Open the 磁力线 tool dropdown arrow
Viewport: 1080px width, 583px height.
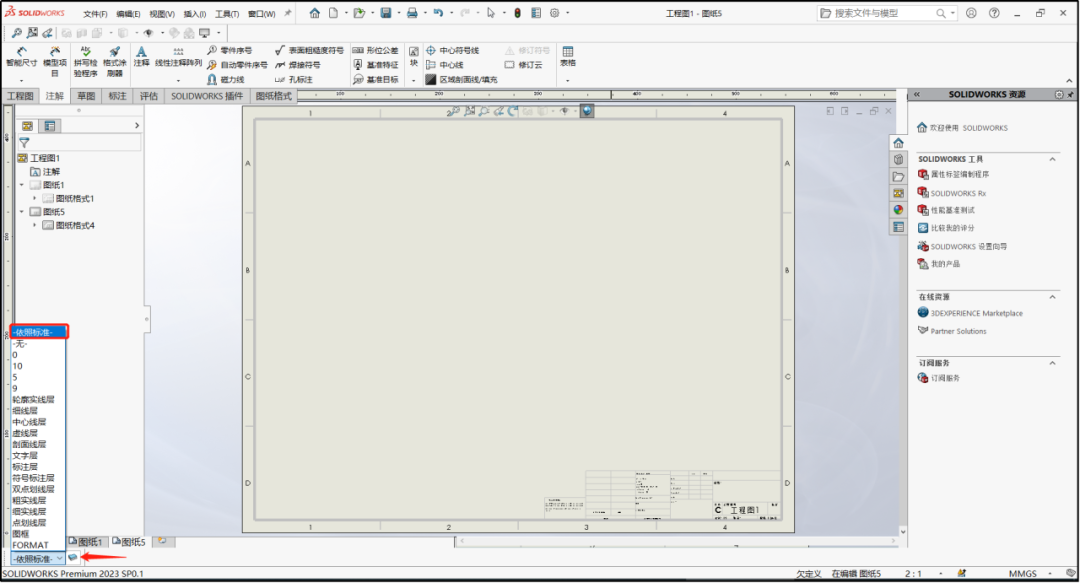[232, 79]
